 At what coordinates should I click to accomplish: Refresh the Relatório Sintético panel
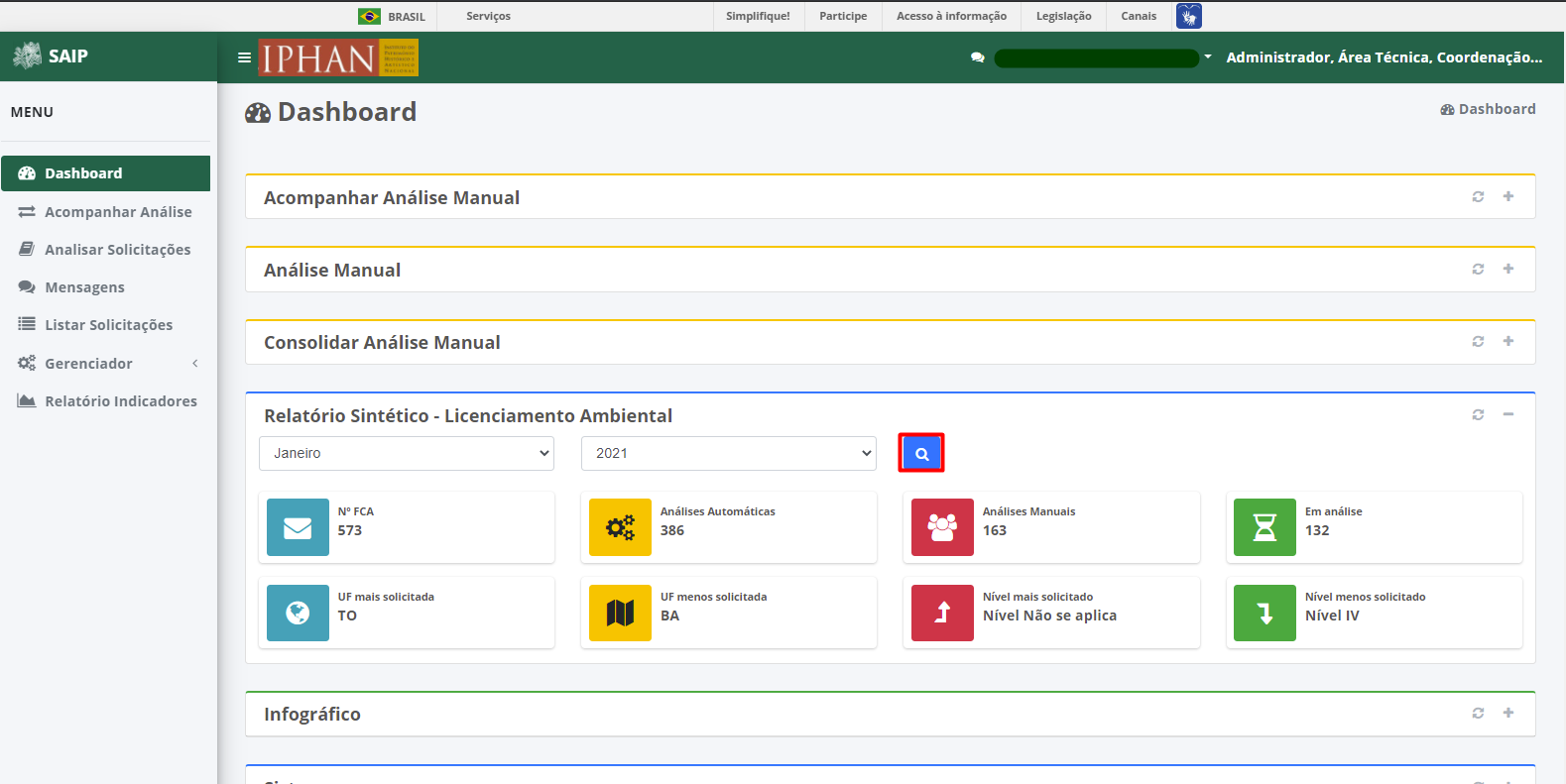1478,414
